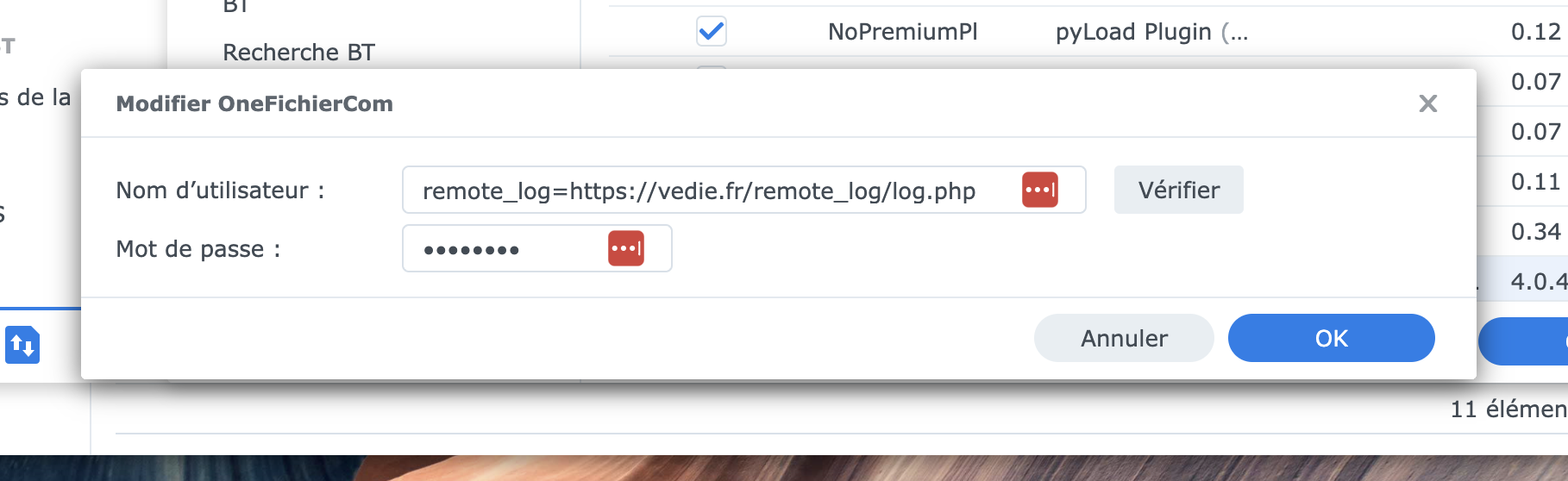The width and height of the screenshot is (1568, 481).
Task: Confirm the dialog with OK
Action: click(1332, 338)
